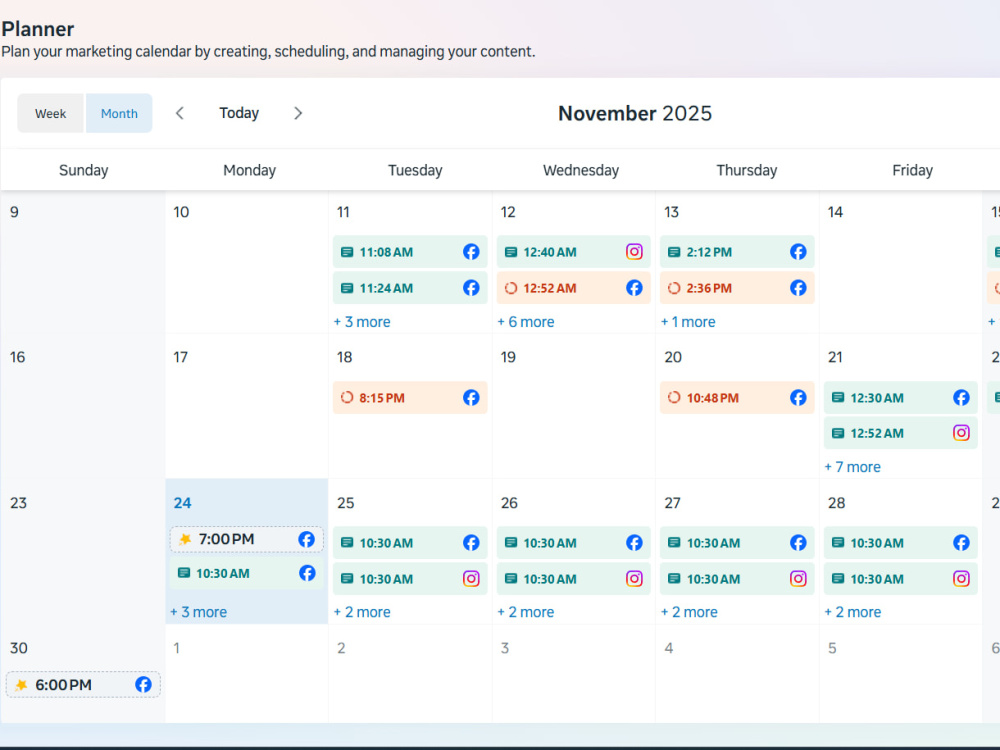Expand '+ 6 more' on November 12
The width and height of the screenshot is (1000, 750).
(x=526, y=322)
